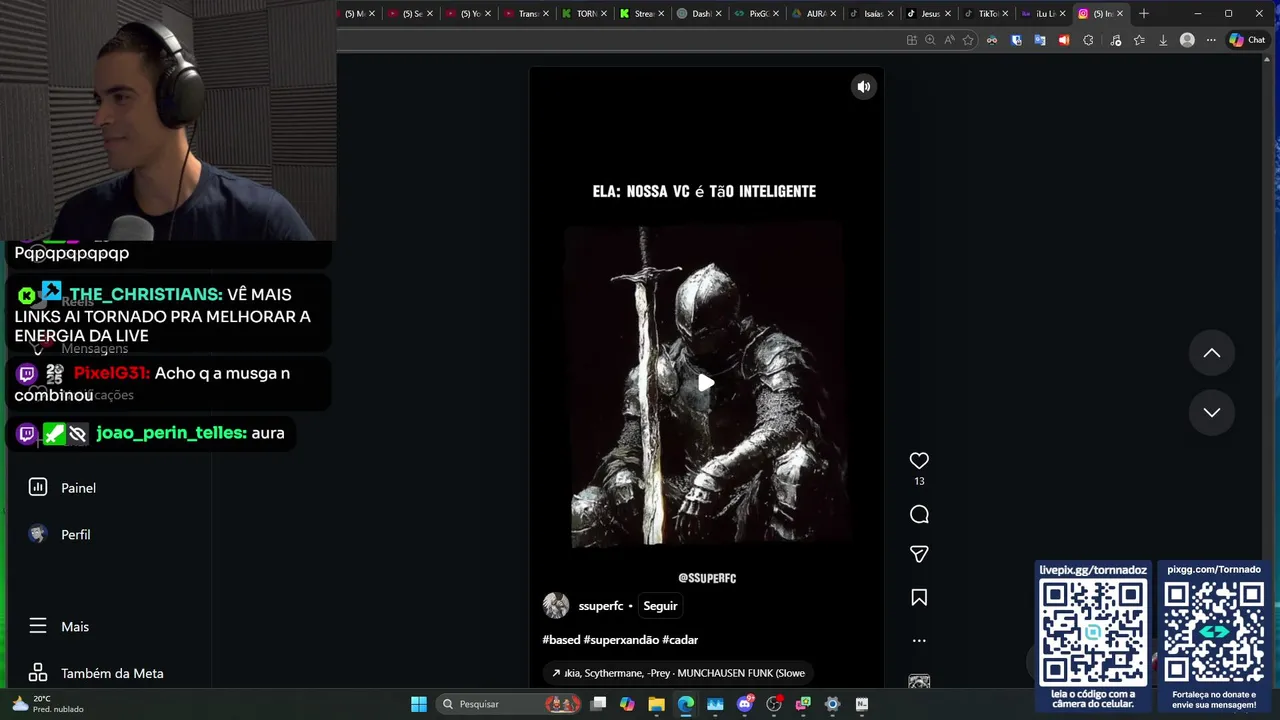Viewport: 1280px width, 720px height.
Task: Open the browser profile avatar
Action: [1187, 40]
